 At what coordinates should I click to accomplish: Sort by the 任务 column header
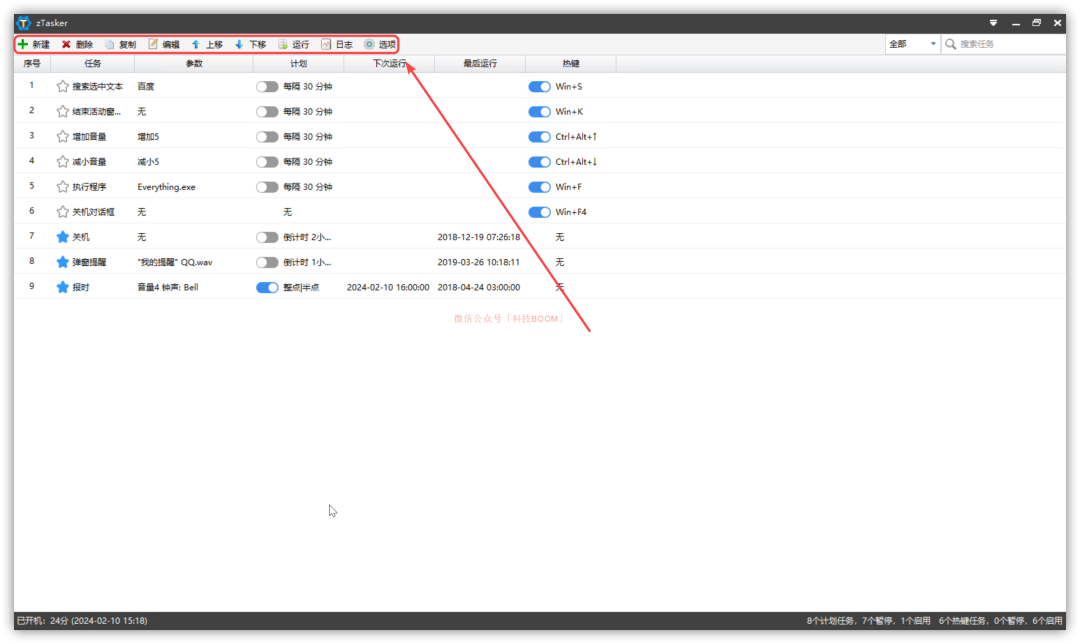(x=93, y=64)
